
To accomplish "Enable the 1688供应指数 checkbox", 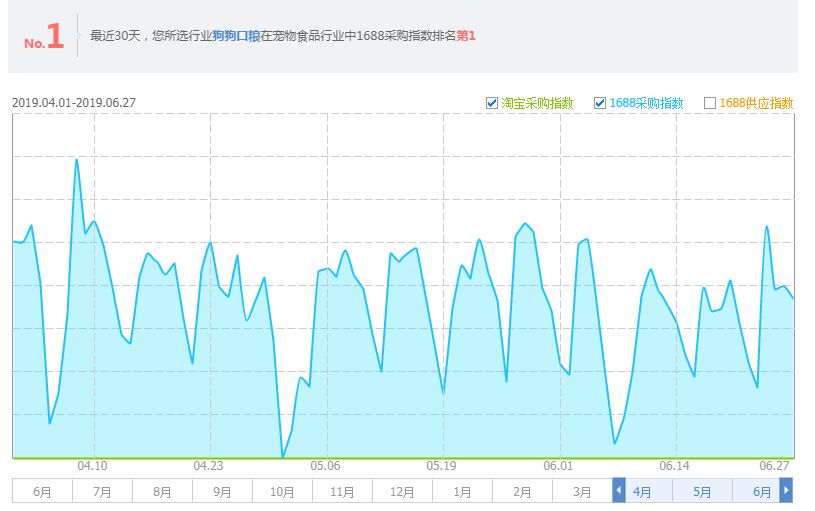I will [709, 103].
